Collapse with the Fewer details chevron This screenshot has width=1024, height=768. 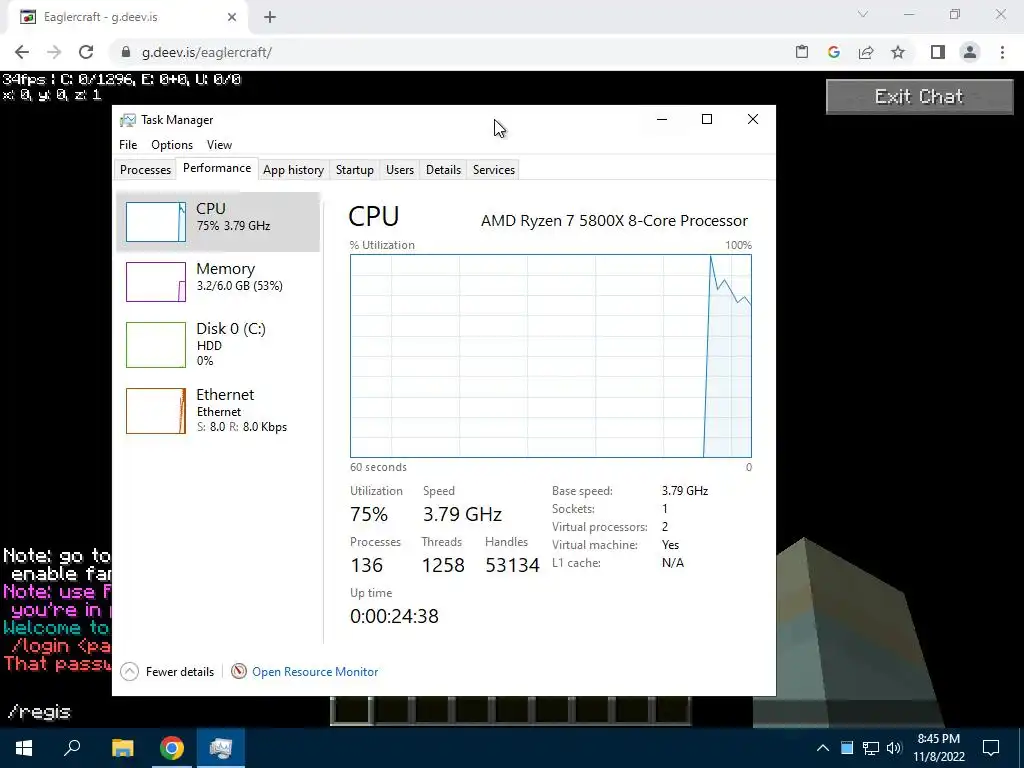(130, 671)
